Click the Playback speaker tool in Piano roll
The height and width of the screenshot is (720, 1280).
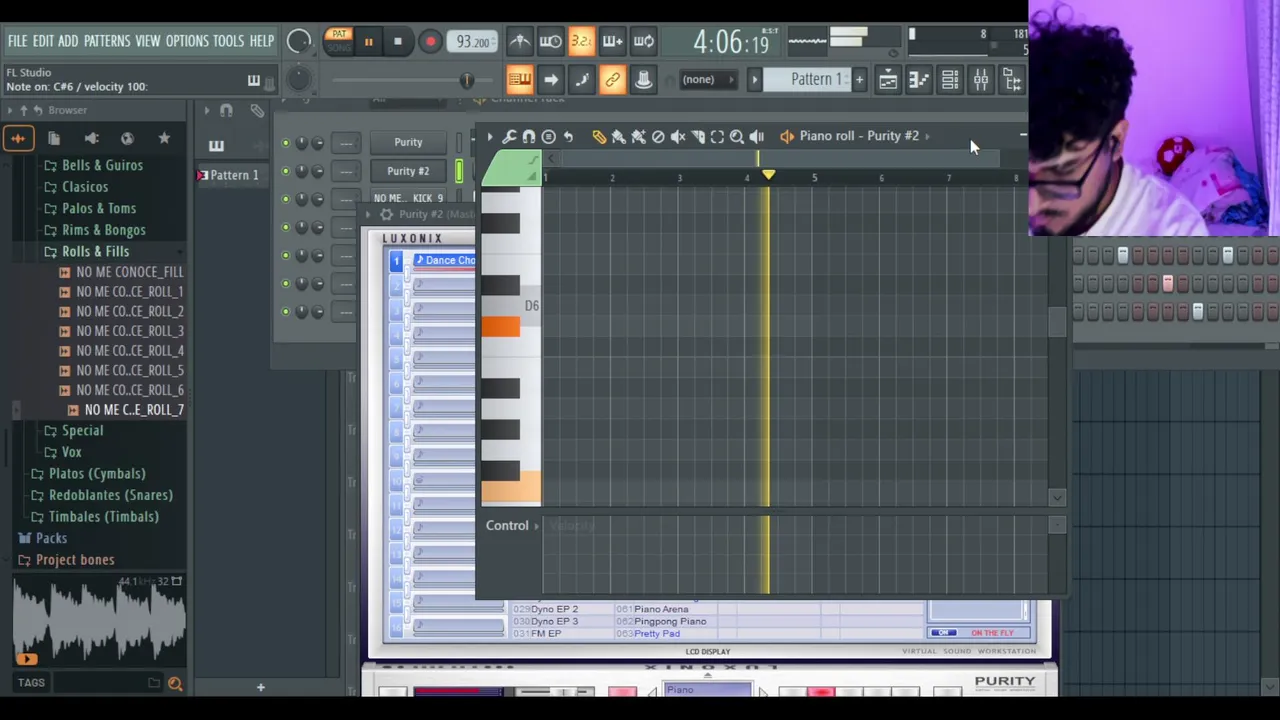[757, 136]
